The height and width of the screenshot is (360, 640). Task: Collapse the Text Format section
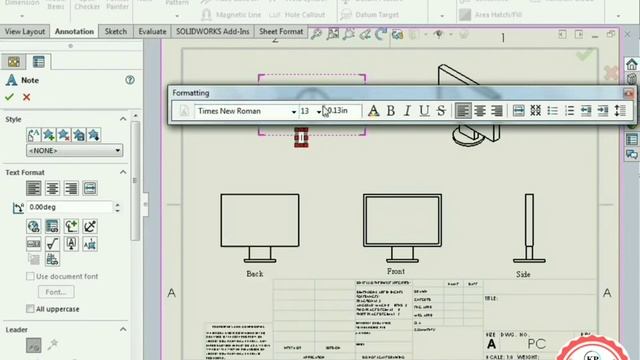(x=123, y=172)
